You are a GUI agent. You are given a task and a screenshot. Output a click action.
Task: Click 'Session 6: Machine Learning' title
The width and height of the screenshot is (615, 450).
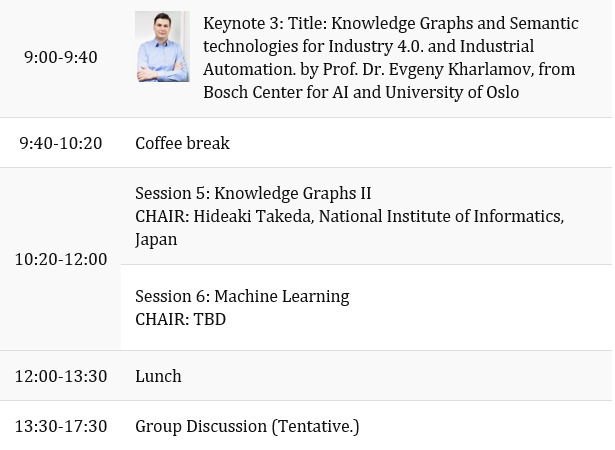(x=242, y=296)
